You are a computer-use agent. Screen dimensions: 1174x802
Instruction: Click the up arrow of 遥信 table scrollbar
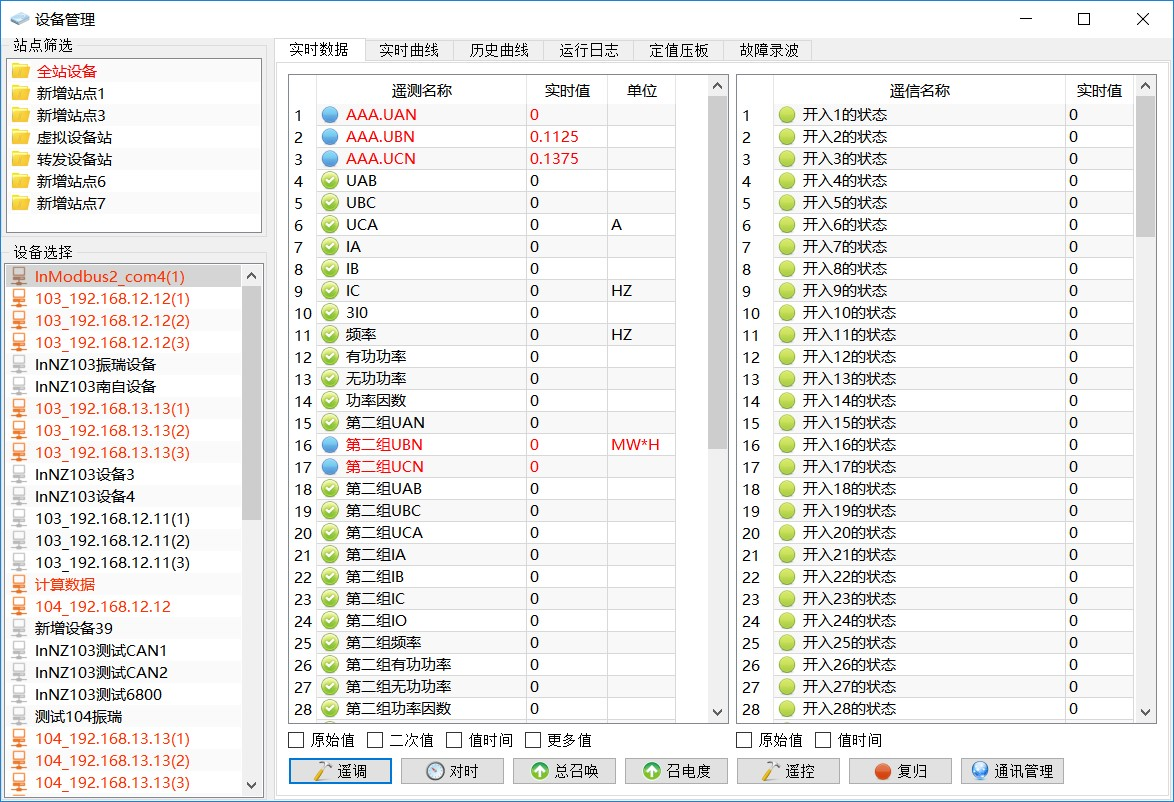tap(1145, 87)
